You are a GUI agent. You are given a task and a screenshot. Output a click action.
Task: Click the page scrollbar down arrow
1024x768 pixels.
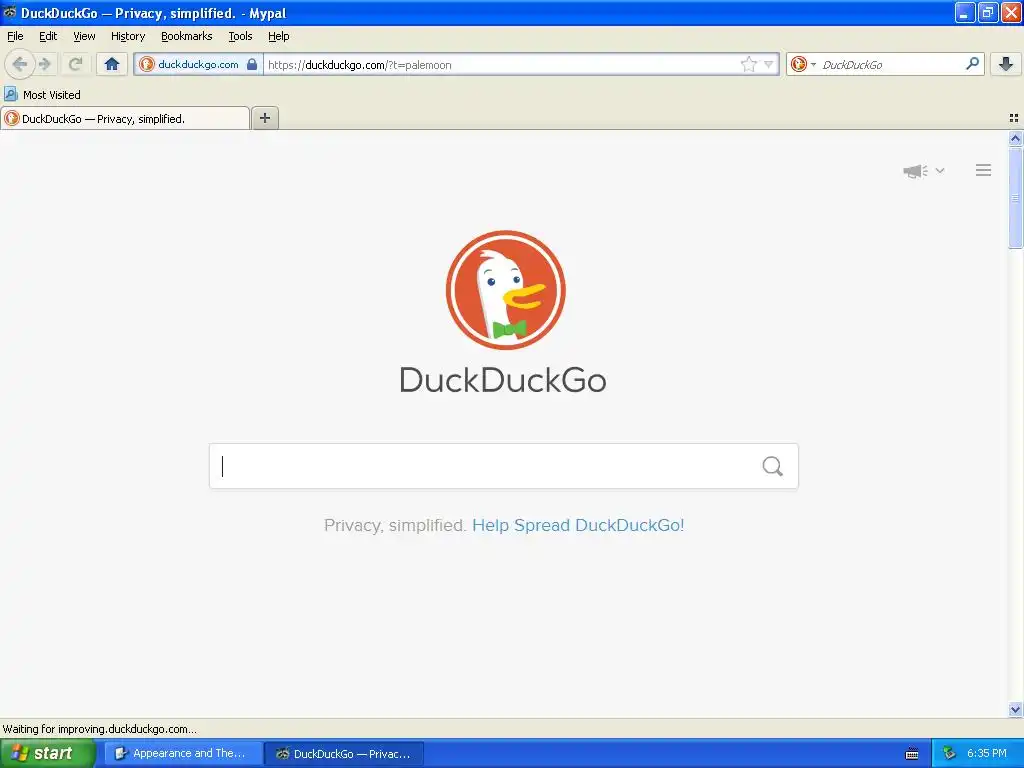pos(1015,709)
